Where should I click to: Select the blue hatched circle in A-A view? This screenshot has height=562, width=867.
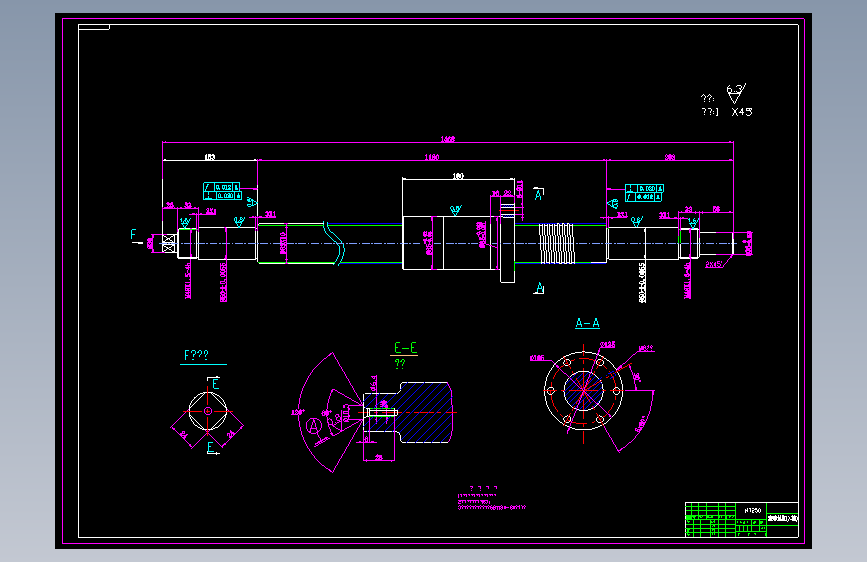(583, 391)
